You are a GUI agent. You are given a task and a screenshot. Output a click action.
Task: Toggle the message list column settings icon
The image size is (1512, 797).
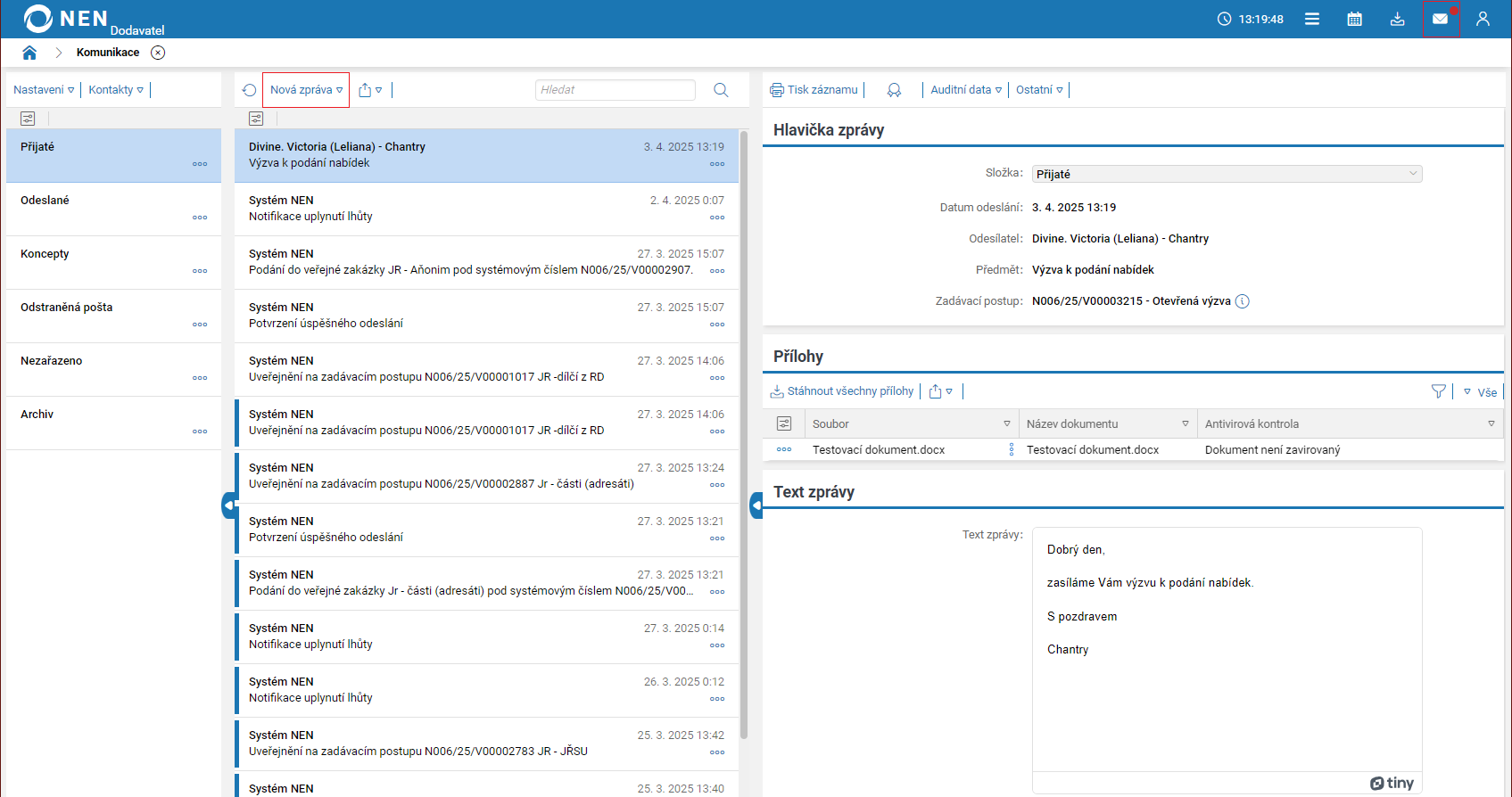pyautogui.click(x=256, y=119)
